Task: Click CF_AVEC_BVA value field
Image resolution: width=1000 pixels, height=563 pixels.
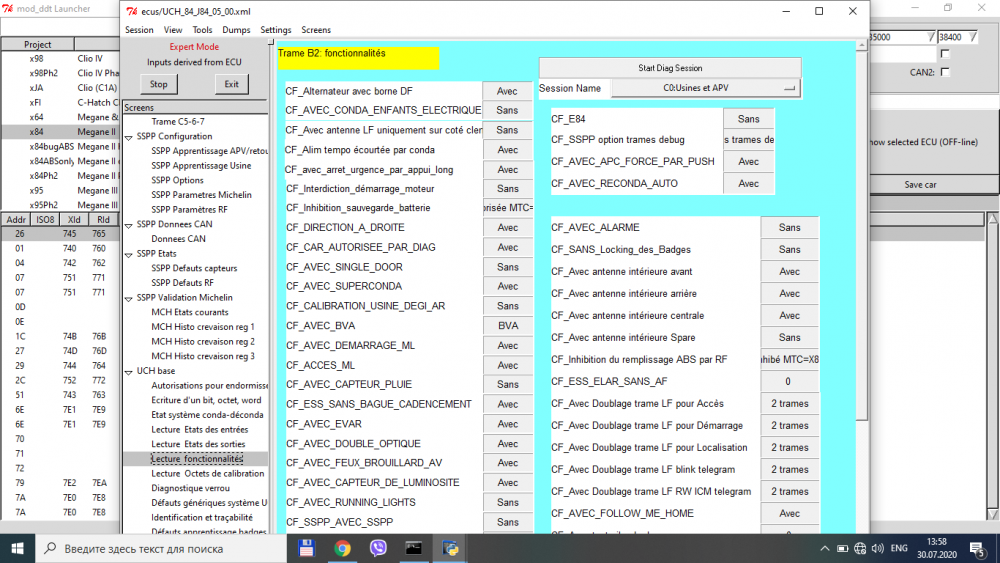Action: pos(508,326)
